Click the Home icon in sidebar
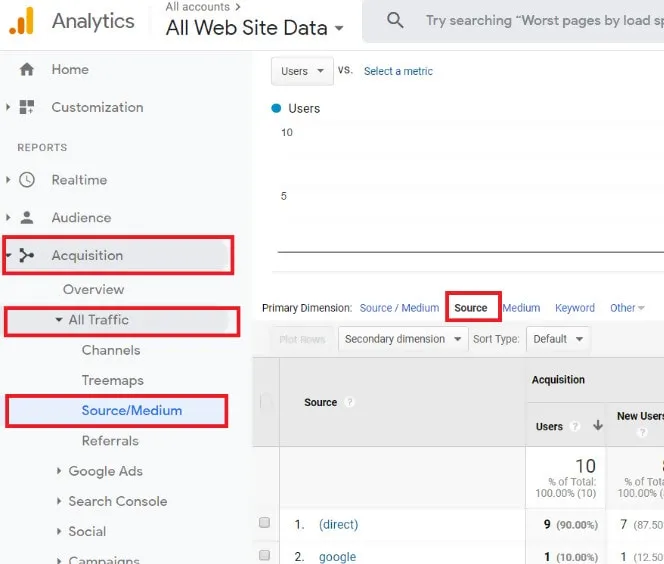664x564 pixels. [x=27, y=69]
